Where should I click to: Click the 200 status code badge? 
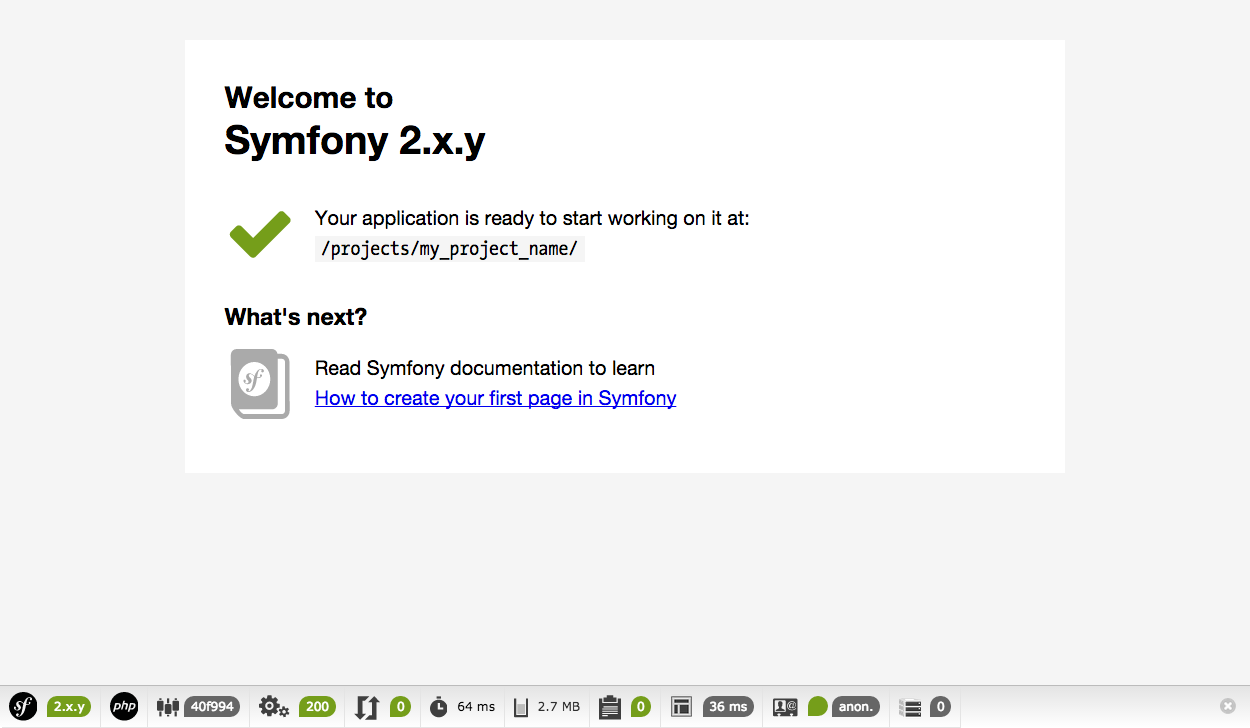[317, 707]
